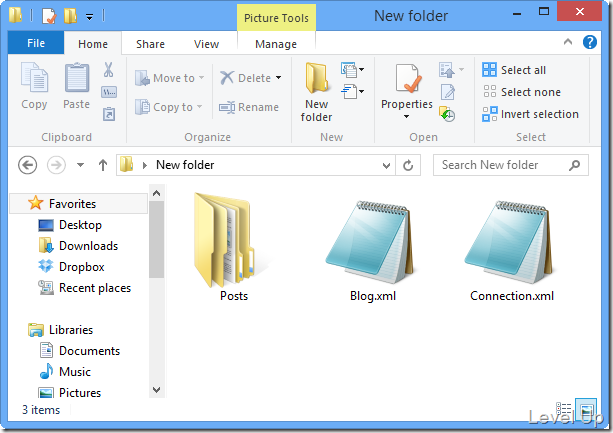613x433 pixels.
Task: Click the History clock icon
Action: (447, 114)
